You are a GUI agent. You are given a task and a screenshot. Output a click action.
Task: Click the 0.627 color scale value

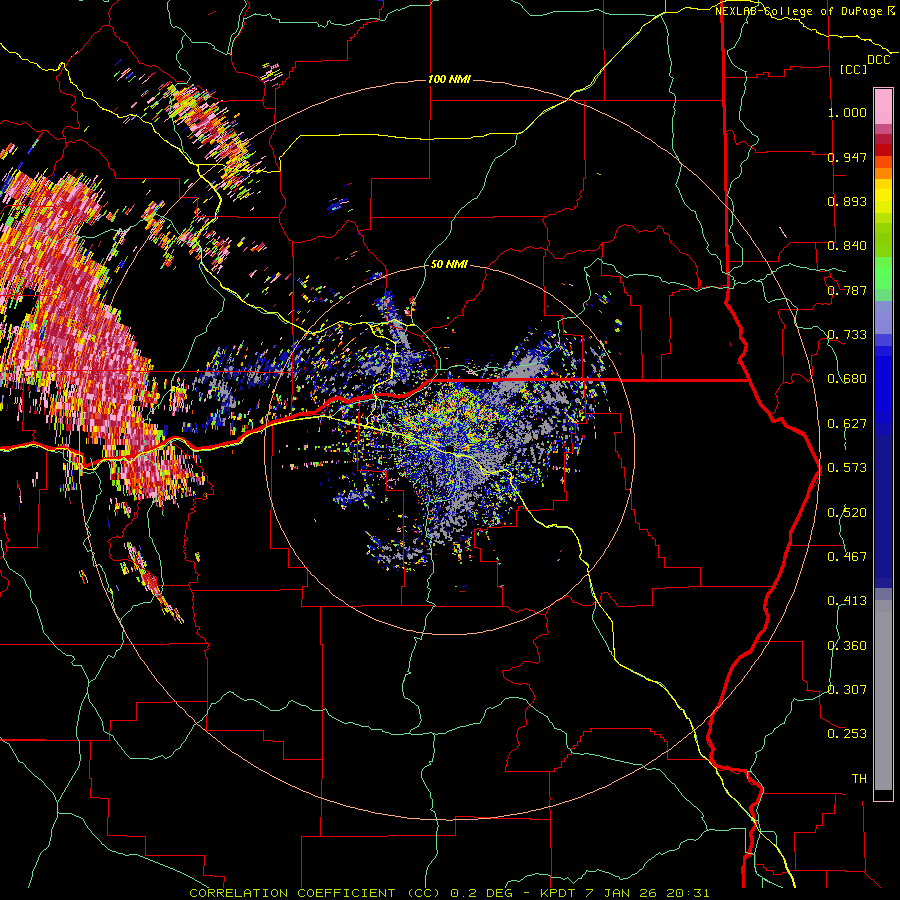point(847,424)
